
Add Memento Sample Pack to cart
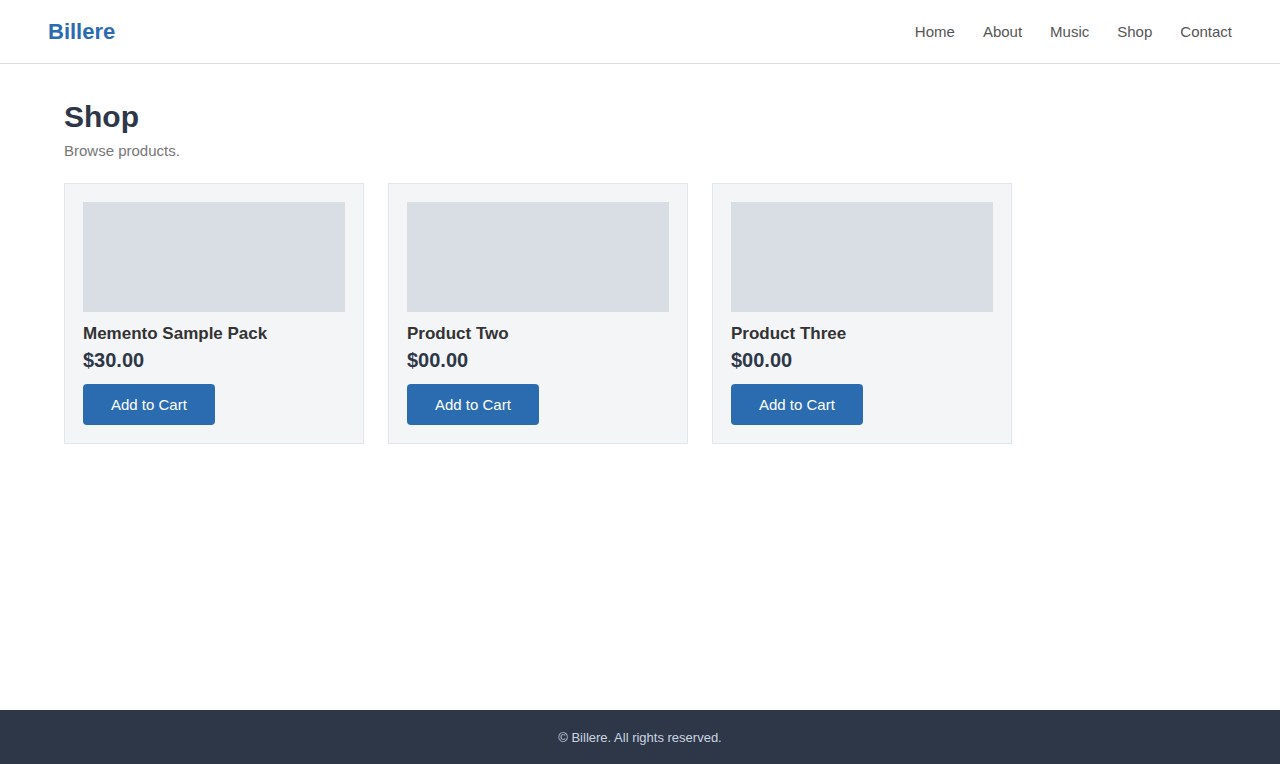click(x=149, y=404)
